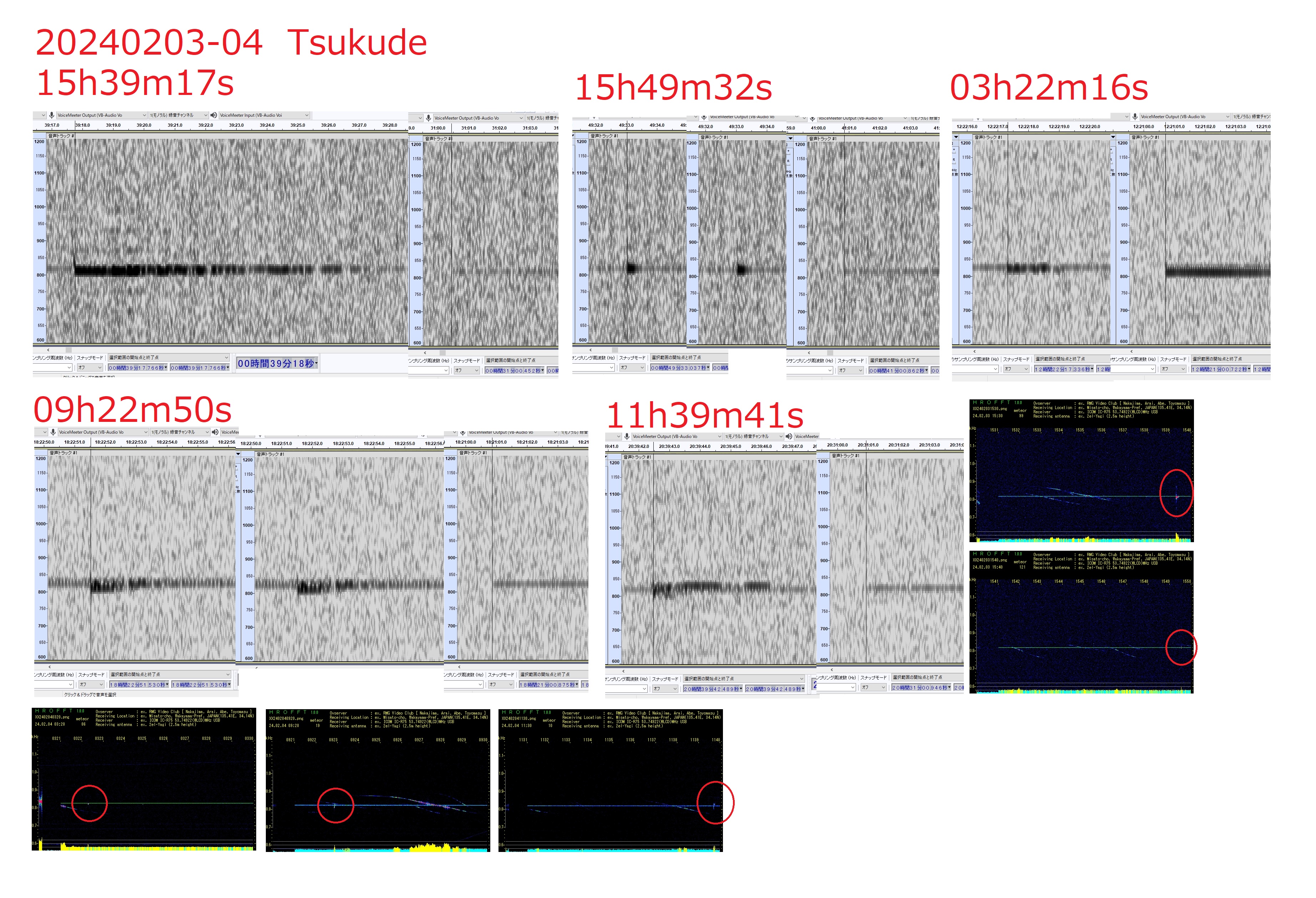Click HROFFT thumbnail dated 24.02.04 09:20

[x=378, y=780]
